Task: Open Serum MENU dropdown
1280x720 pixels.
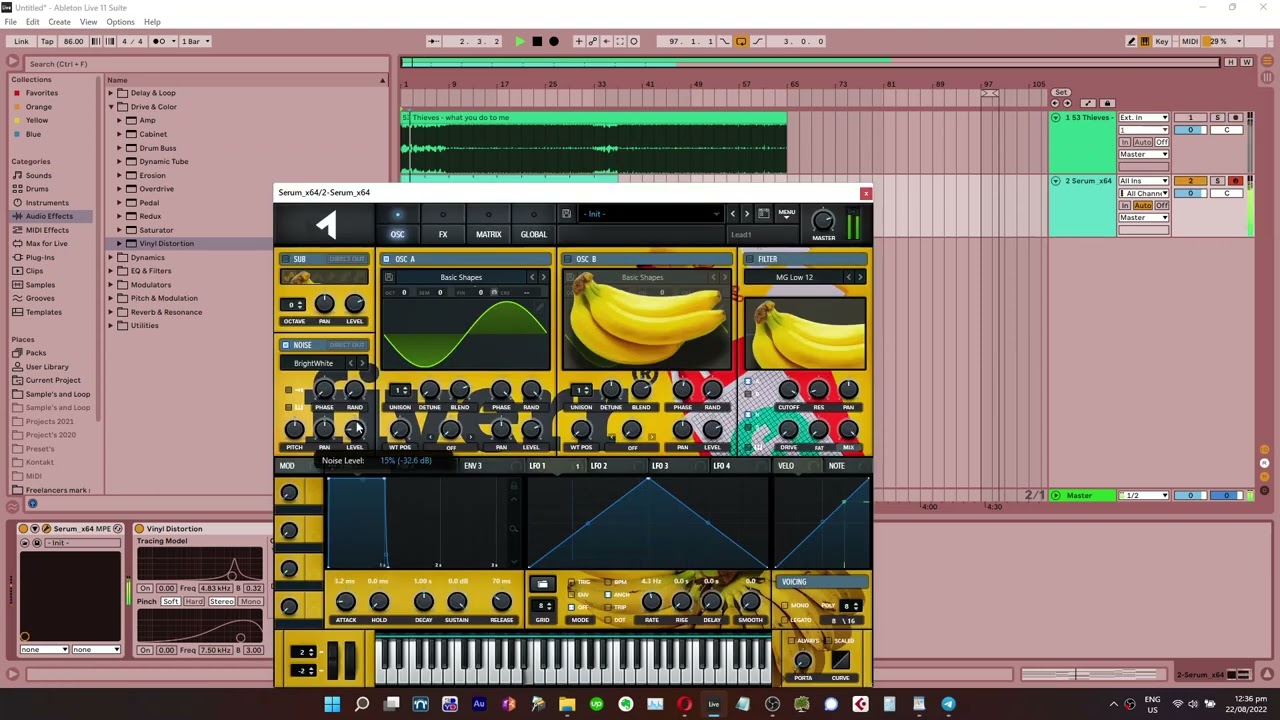Action: 787,213
